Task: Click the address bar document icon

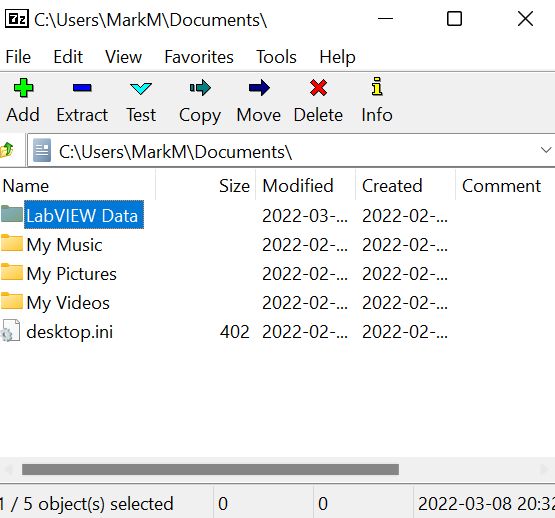Action: (x=42, y=150)
